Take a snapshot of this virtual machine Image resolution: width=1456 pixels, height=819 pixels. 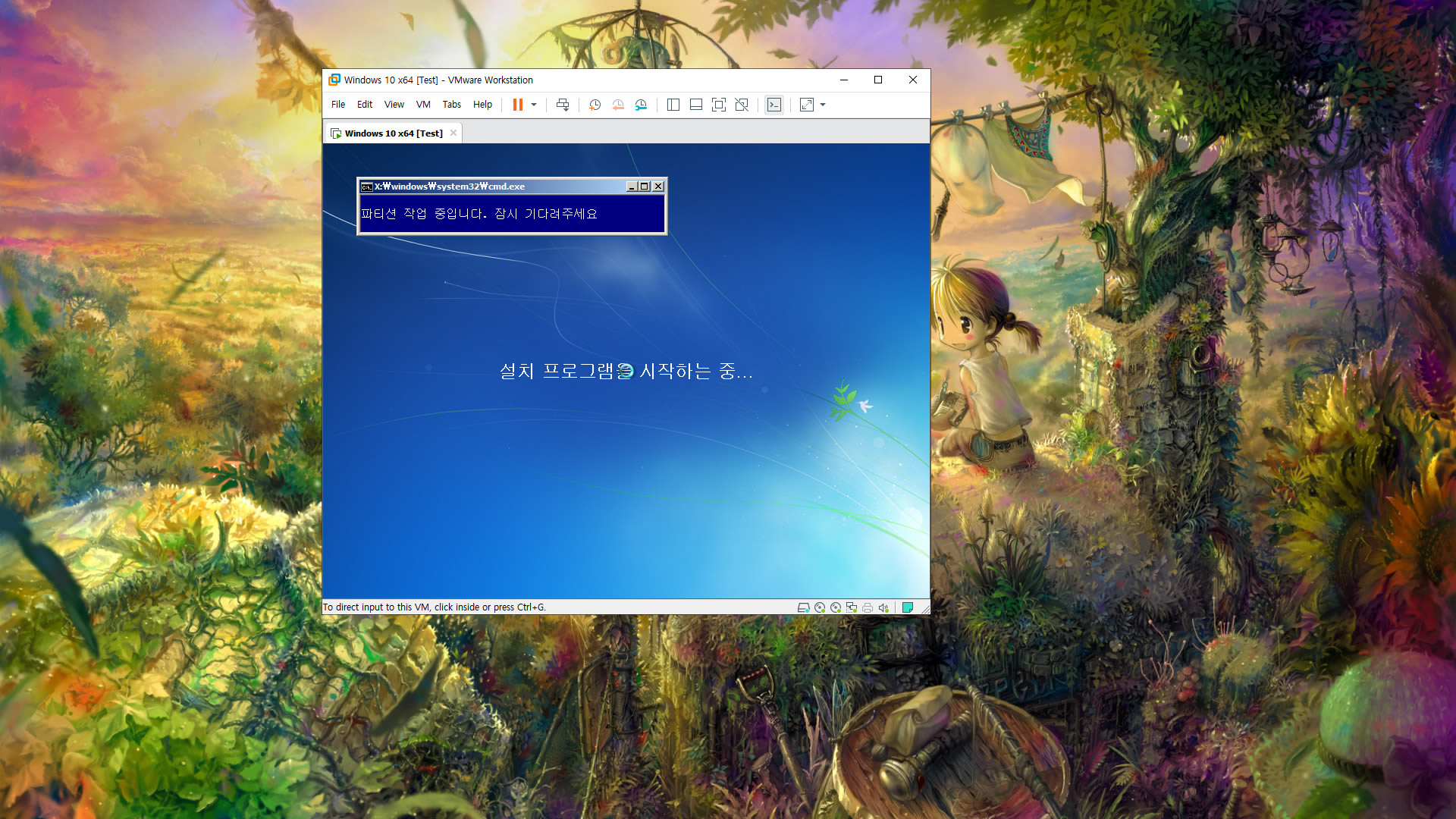click(x=595, y=105)
